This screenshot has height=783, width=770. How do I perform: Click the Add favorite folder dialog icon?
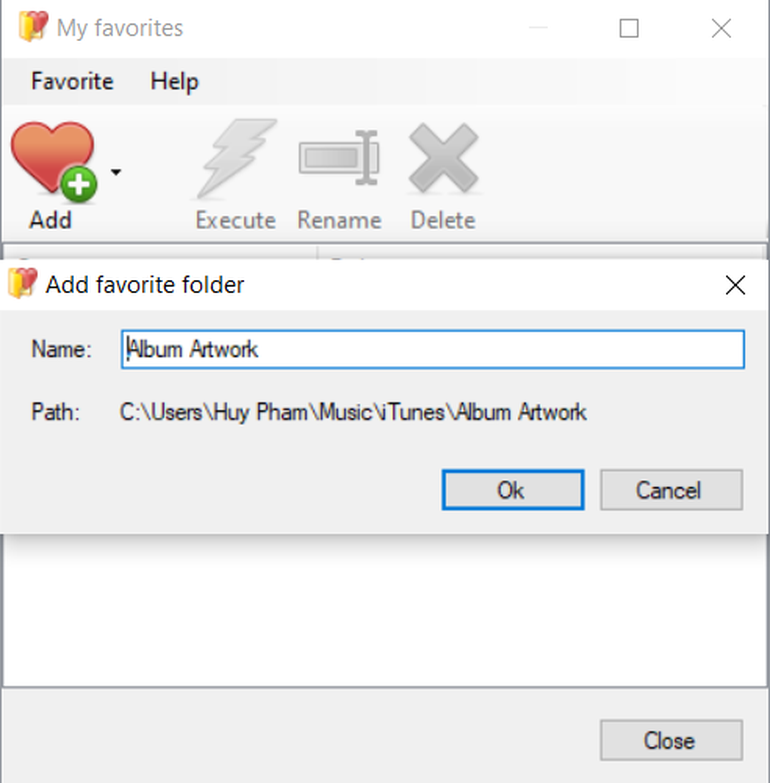point(22,283)
